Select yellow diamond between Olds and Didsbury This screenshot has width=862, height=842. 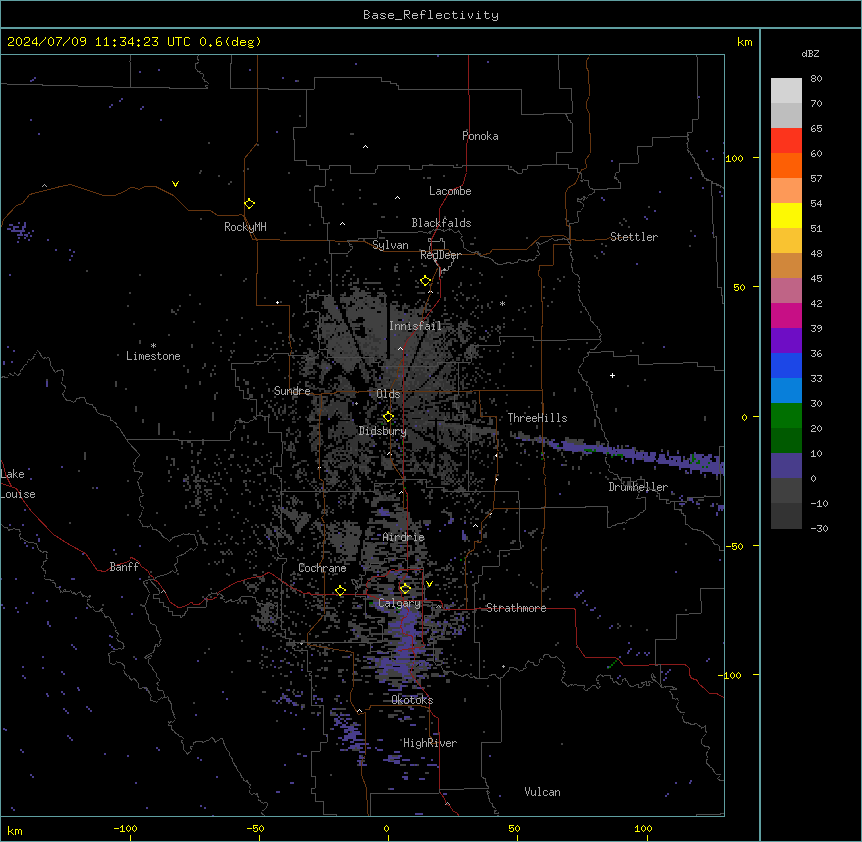point(388,417)
